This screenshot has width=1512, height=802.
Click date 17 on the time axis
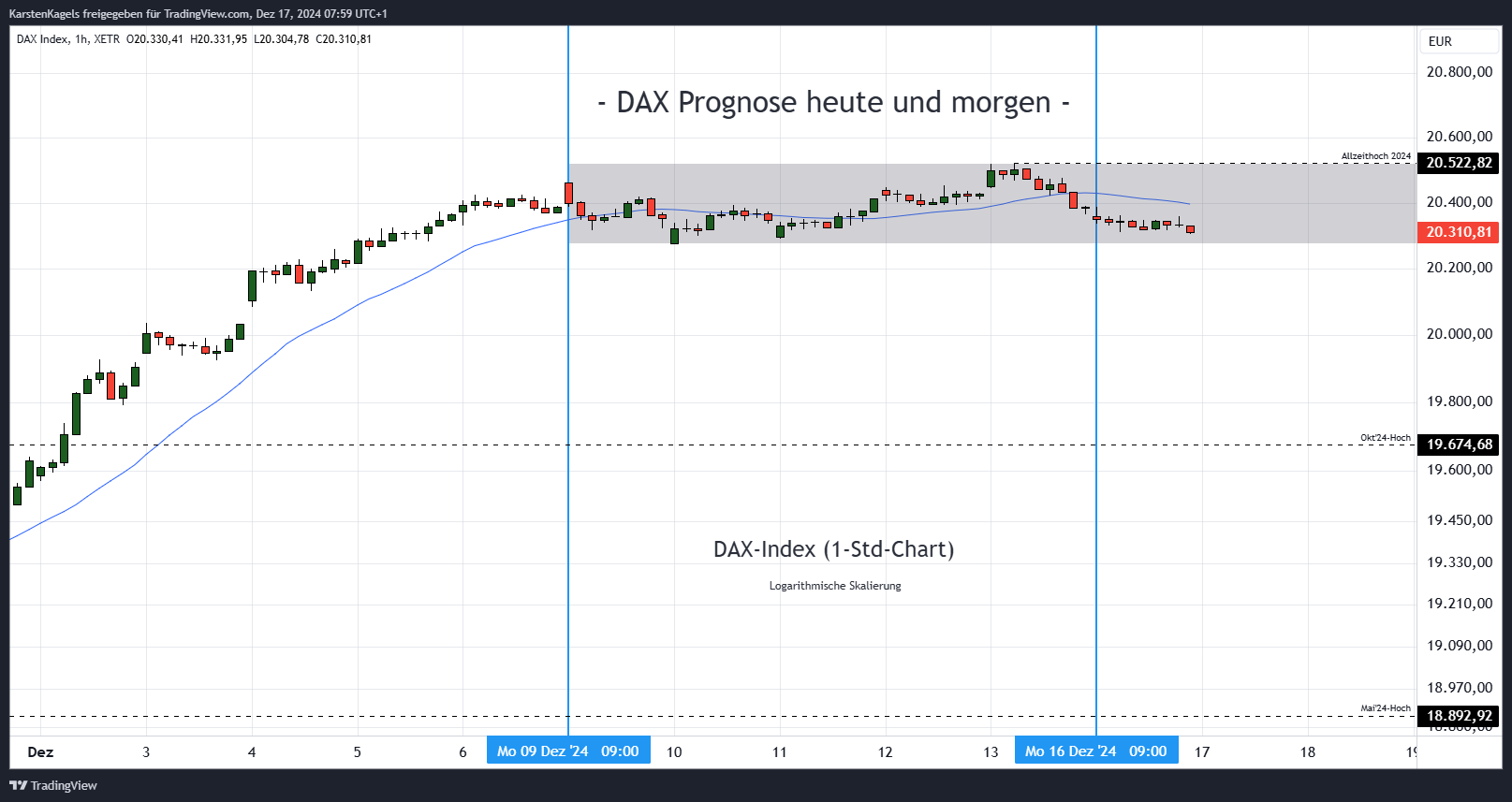pos(1202,751)
